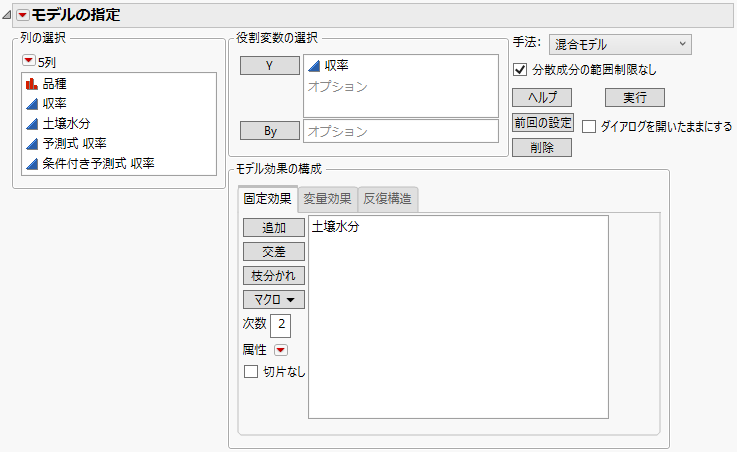Collapse the モデルの指定 outline with gray disclosure triangle
This screenshot has height=452, width=737.
tap(7, 16)
